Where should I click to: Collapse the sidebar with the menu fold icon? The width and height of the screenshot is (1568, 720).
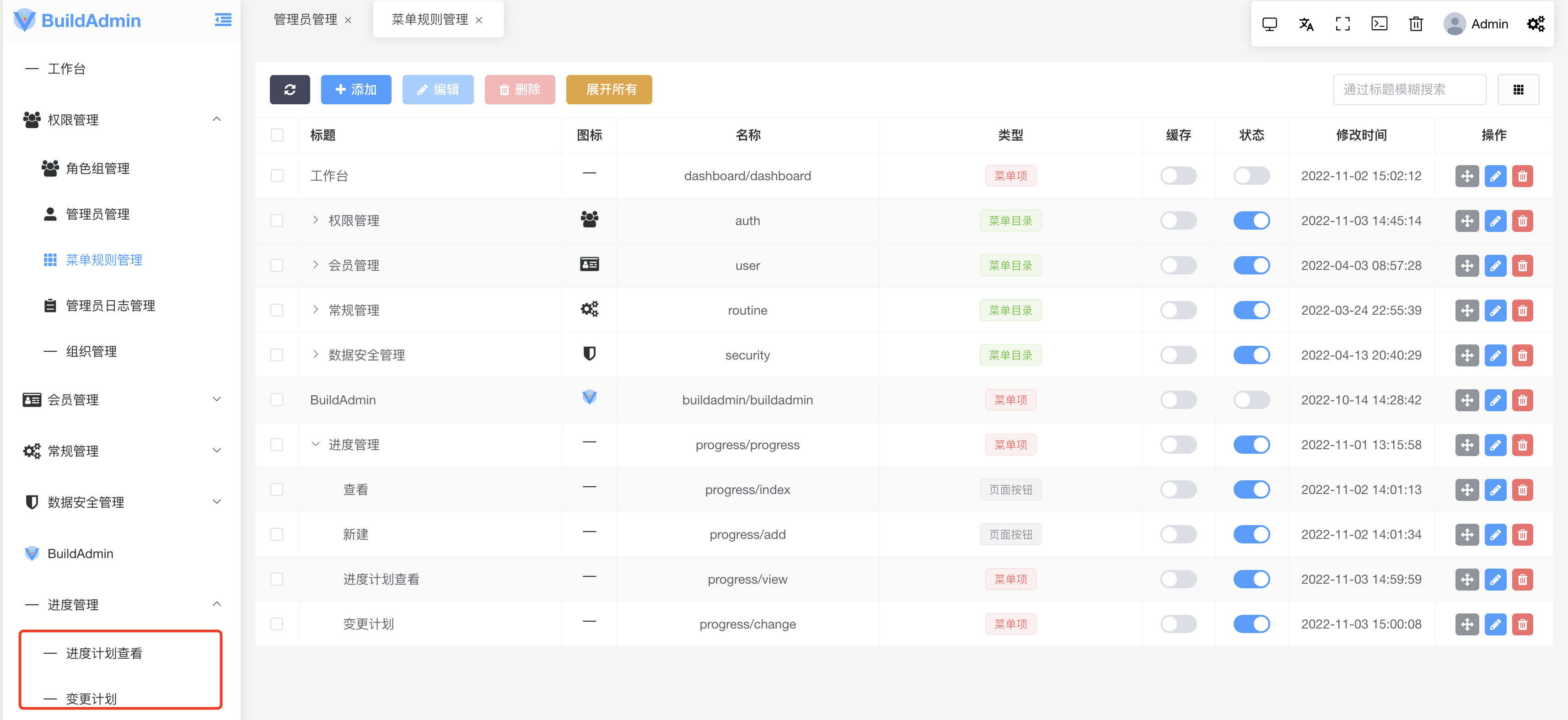pyautogui.click(x=223, y=20)
